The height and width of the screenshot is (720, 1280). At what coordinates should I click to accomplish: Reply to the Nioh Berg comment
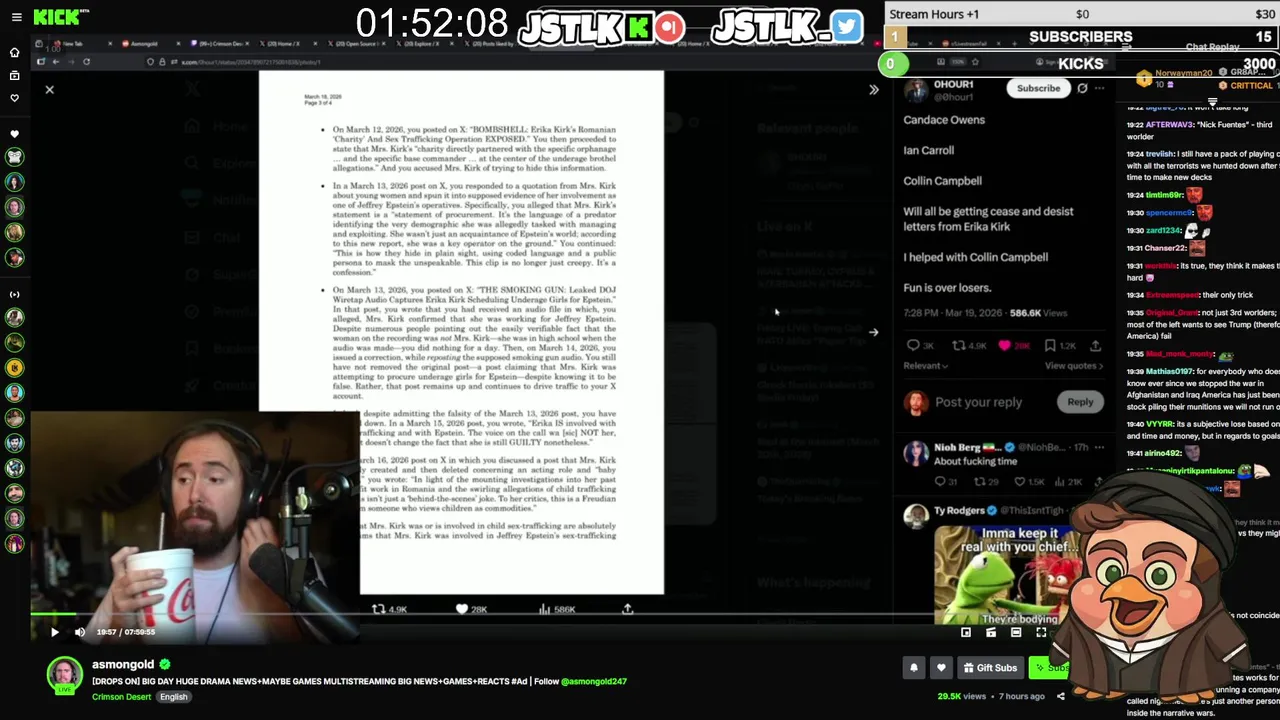pyautogui.click(x=940, y=482)
